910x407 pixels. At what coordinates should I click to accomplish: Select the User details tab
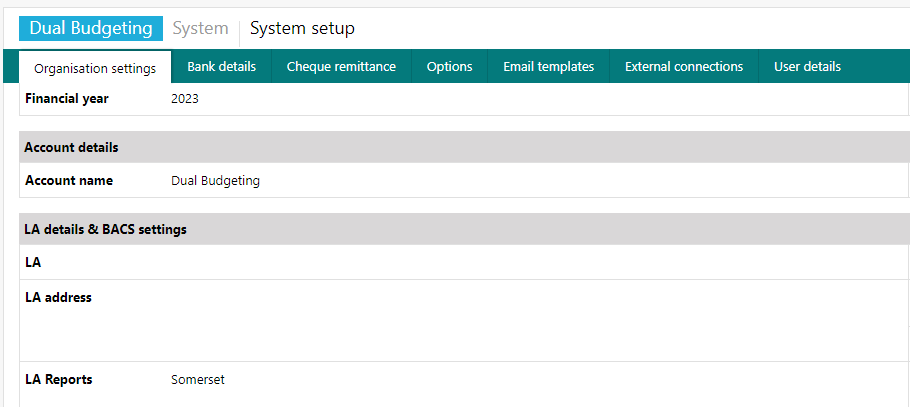pos(807,67)
